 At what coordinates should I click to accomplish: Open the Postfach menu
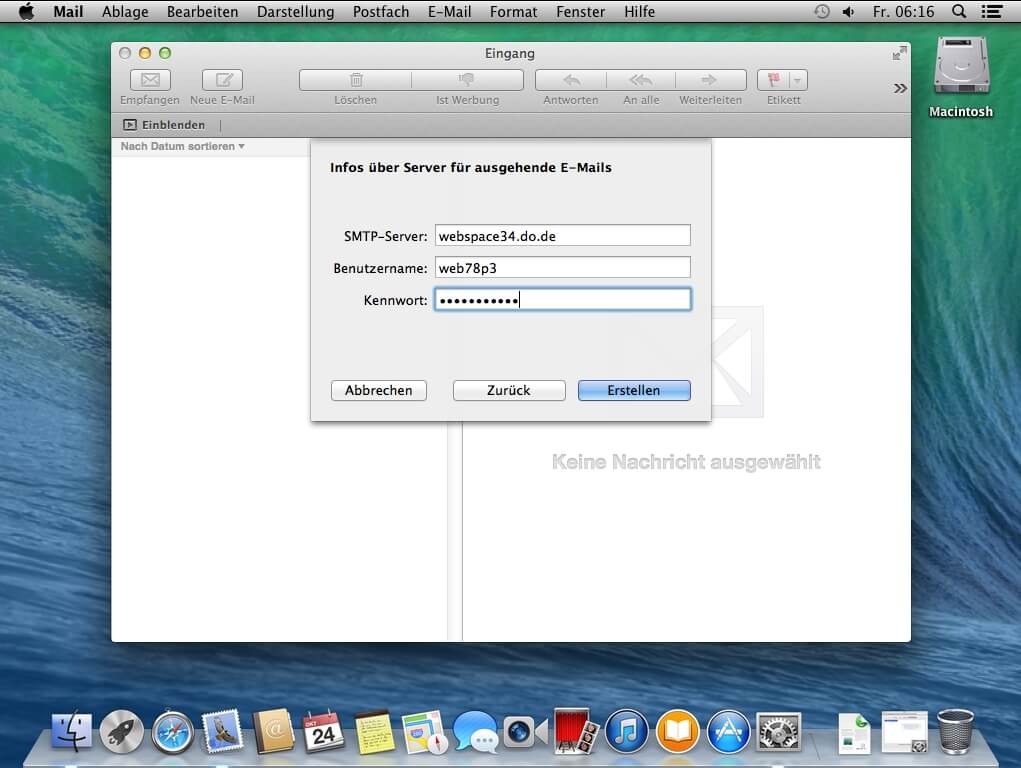coord(381,12)
